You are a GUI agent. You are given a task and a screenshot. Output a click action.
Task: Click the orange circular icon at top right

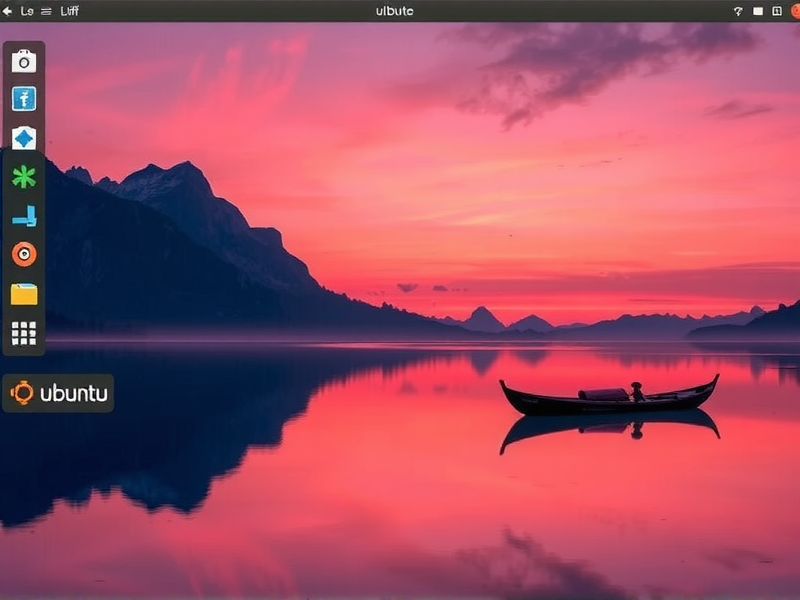tap(795, 11)
